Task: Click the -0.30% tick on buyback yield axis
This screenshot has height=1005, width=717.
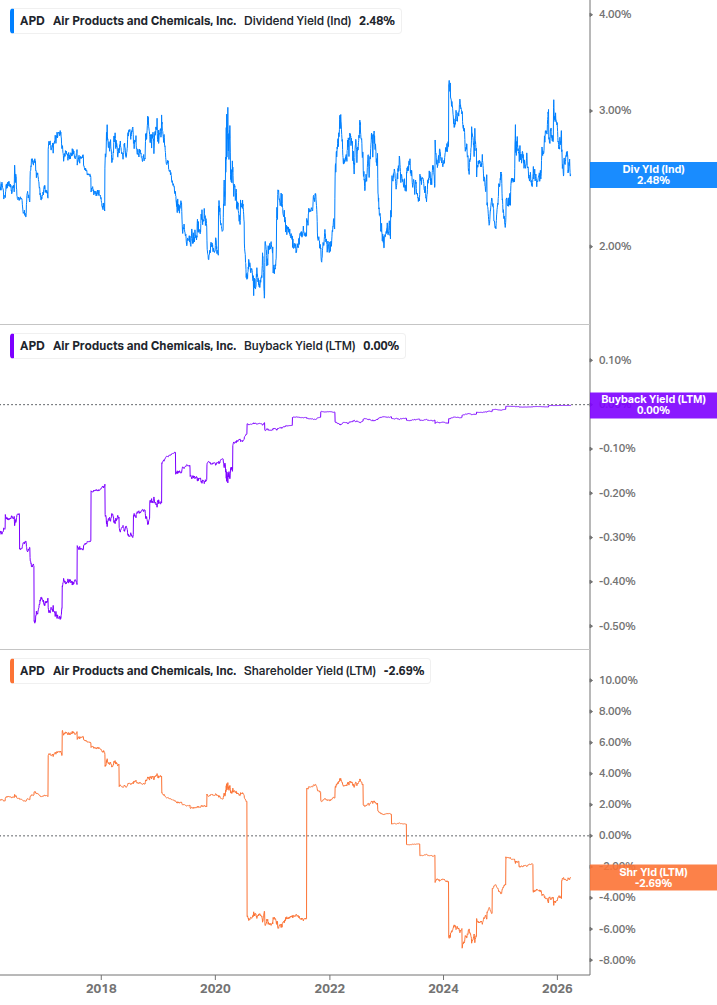Action: [x=618, y=537]
